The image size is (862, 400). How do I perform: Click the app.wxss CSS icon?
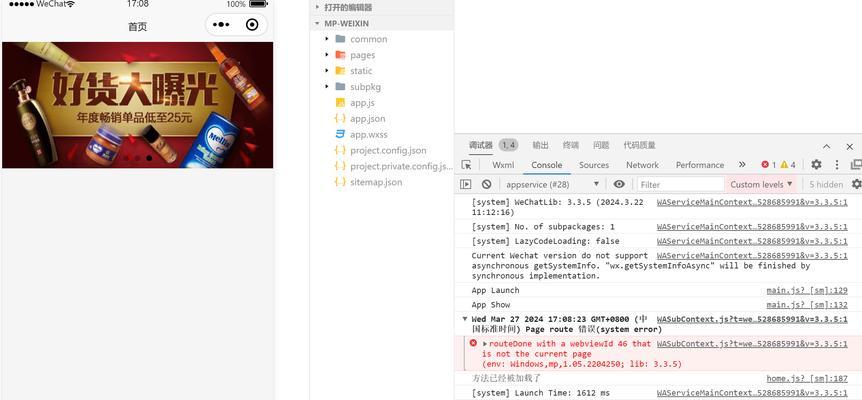(340, 134)
